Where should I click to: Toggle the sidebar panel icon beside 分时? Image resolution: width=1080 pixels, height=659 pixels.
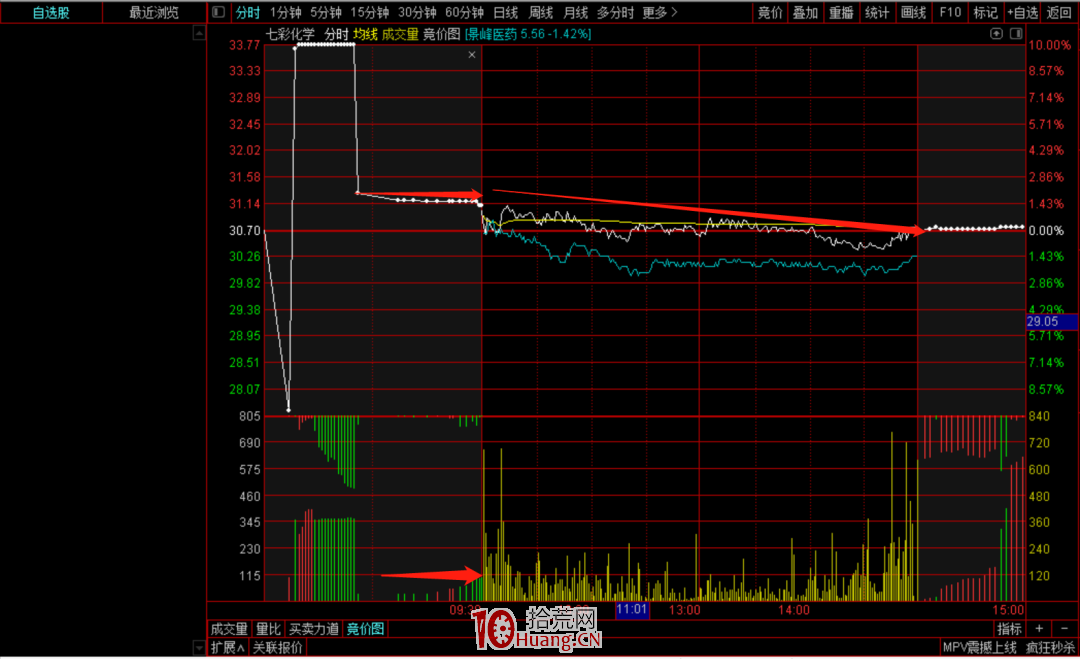pyautogui.click(x=218, y=12)
